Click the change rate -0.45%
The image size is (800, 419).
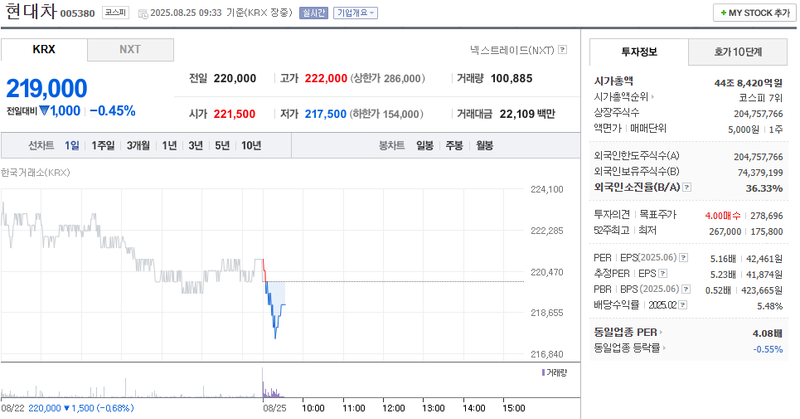(113, 111)
